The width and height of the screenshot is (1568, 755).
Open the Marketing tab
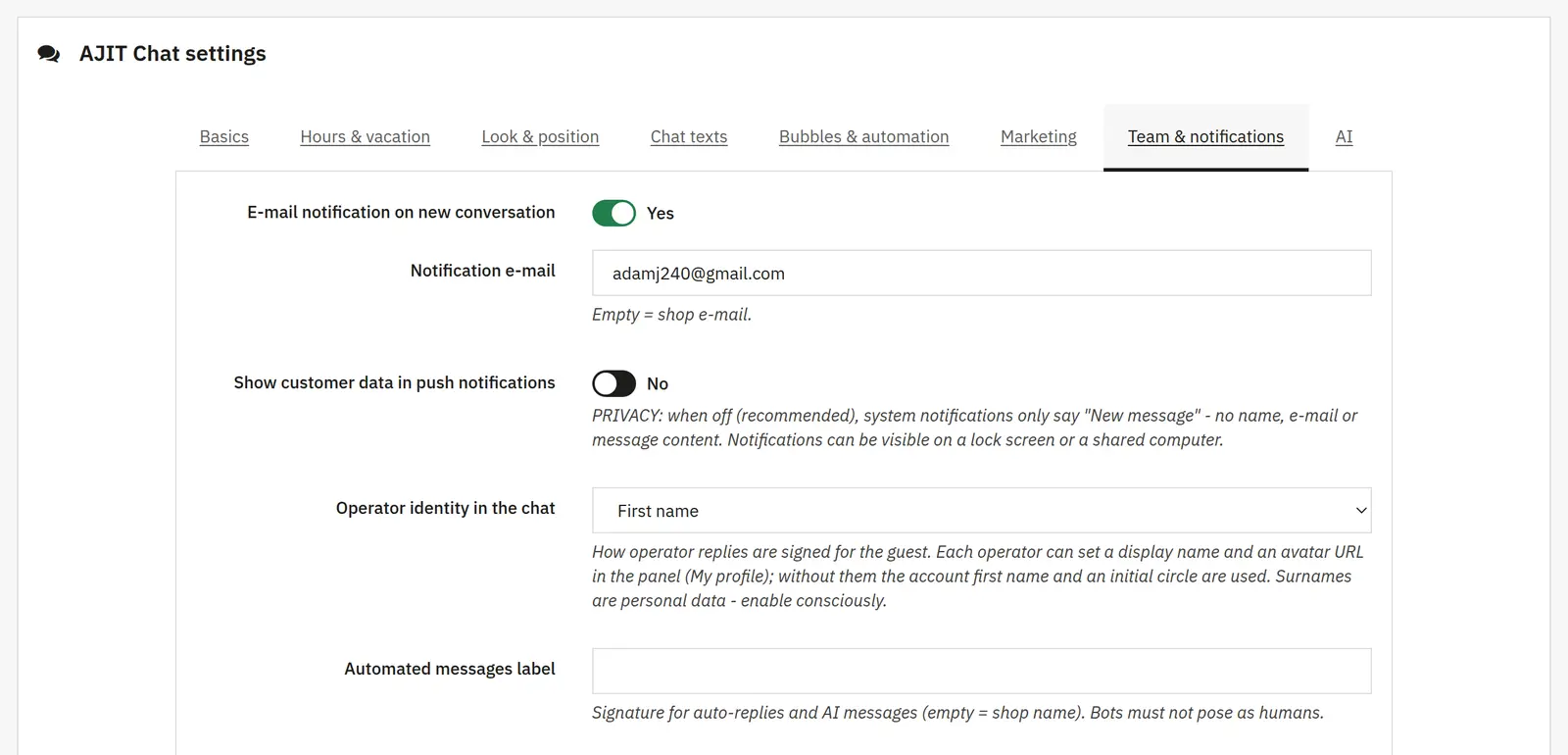[1039, 137]
